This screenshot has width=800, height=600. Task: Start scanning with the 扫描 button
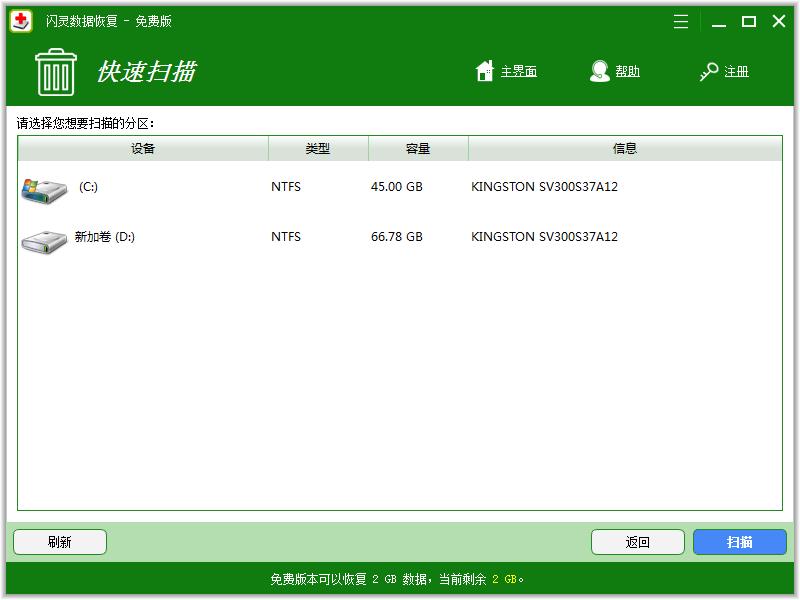[740, 542]
